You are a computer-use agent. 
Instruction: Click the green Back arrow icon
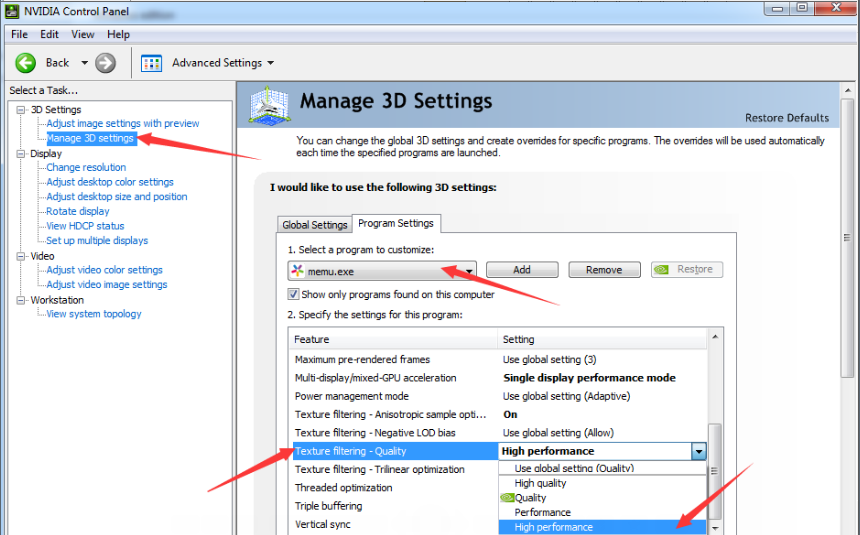(x=26, y=63)
